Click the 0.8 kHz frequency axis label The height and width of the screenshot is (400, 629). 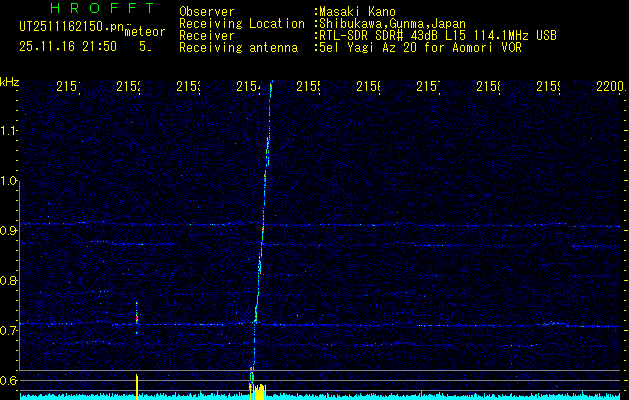(x=10, y=281)
